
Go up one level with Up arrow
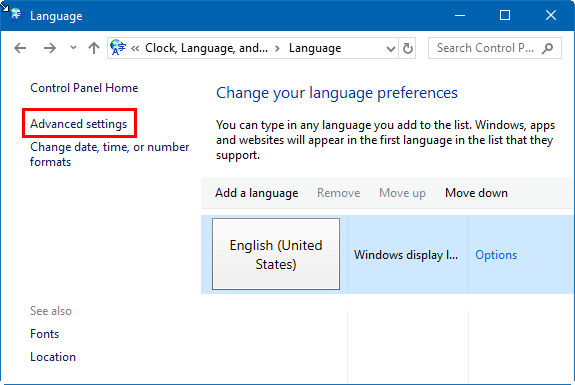coord(94,48)
